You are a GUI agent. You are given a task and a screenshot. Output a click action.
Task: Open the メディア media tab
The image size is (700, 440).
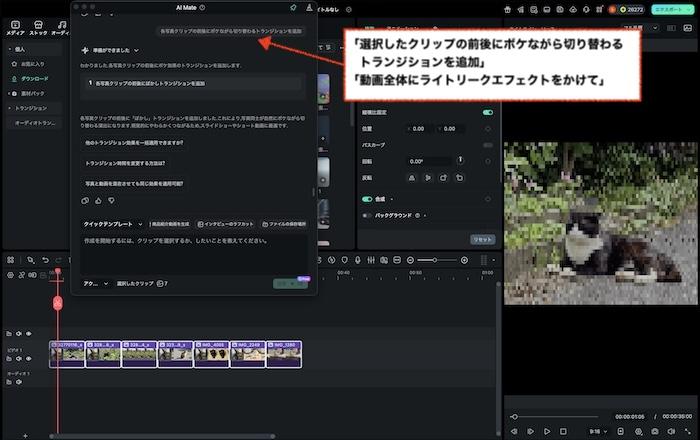pos(15,28)
